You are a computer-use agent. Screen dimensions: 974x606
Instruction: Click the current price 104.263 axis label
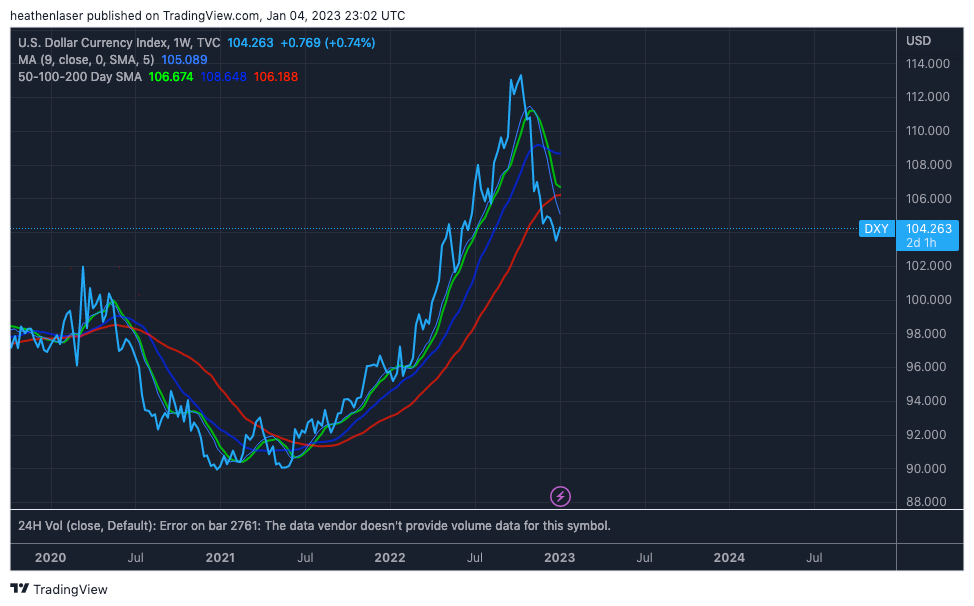[928, 228]
